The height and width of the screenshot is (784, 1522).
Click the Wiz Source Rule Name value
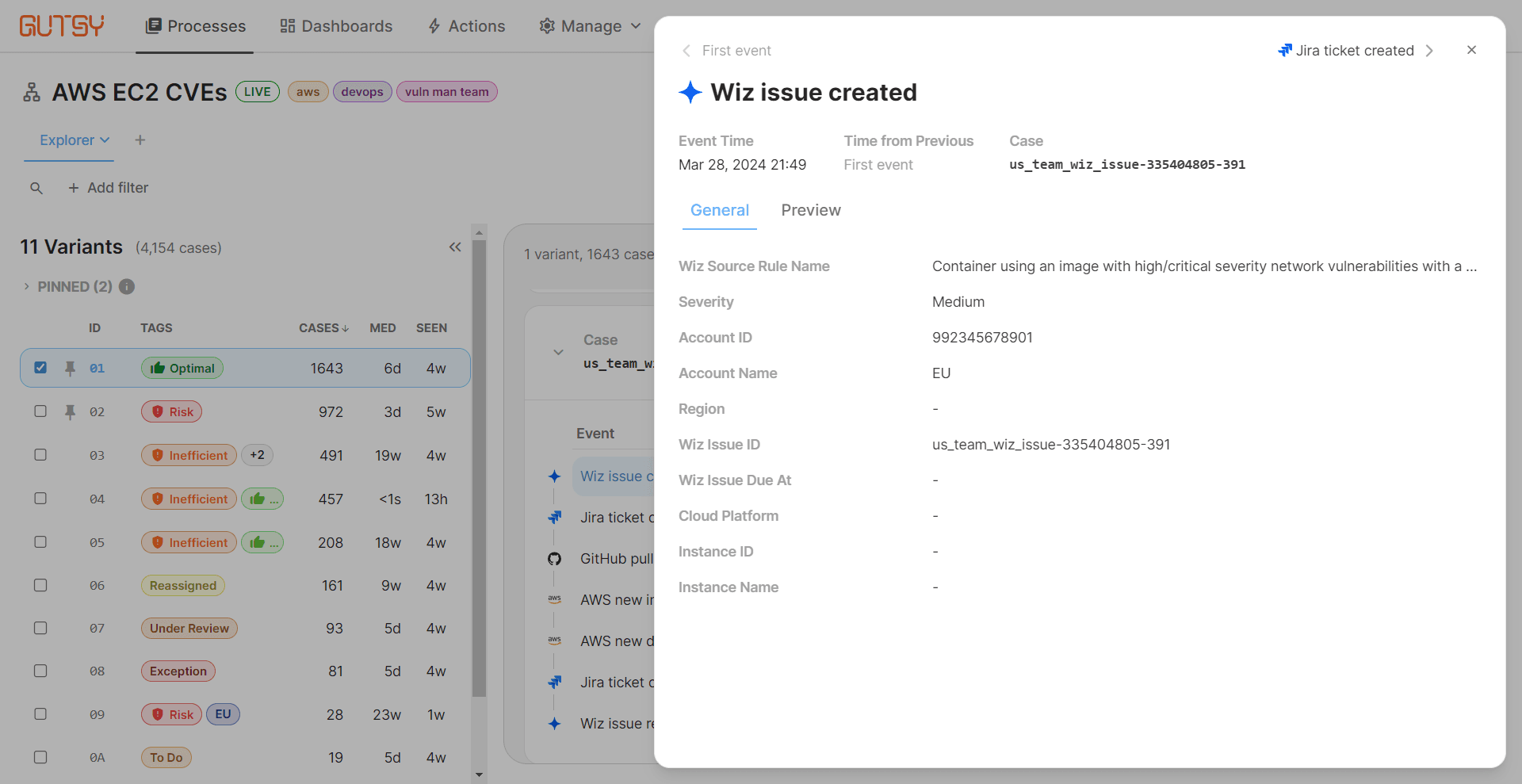(1204, 266)
